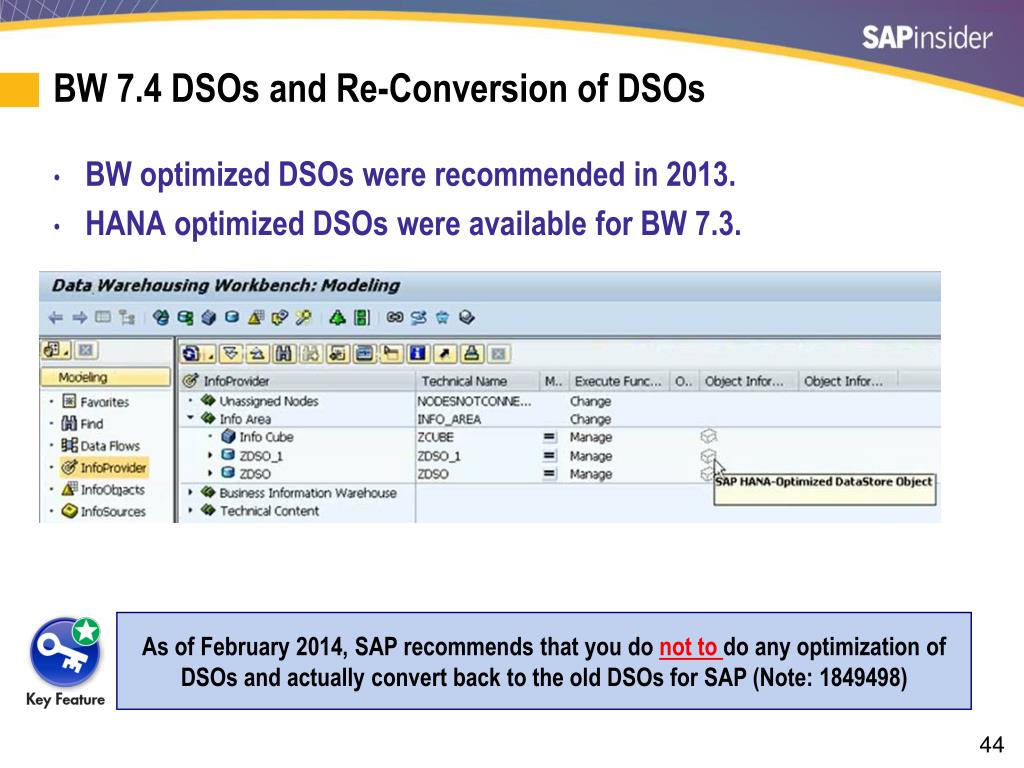The height and width of the screenshot is (768, 1024).
Task: Click the blue information icon in the tree toolbar
Action: [417, 354]
